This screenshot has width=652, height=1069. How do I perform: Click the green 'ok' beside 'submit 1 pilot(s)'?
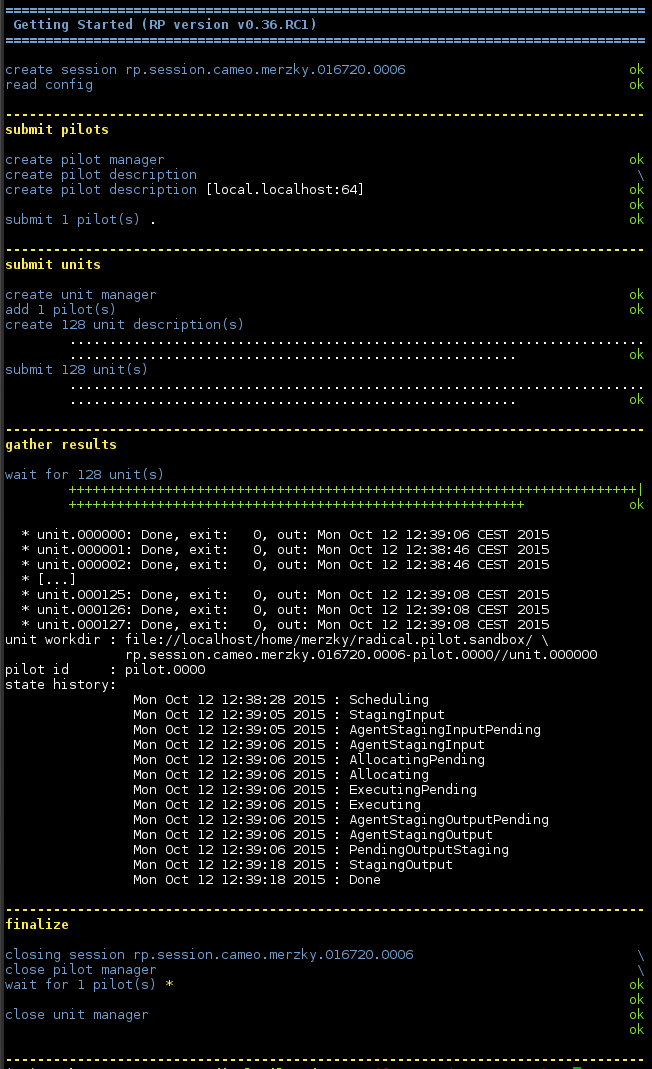click(x=636, y=220)
